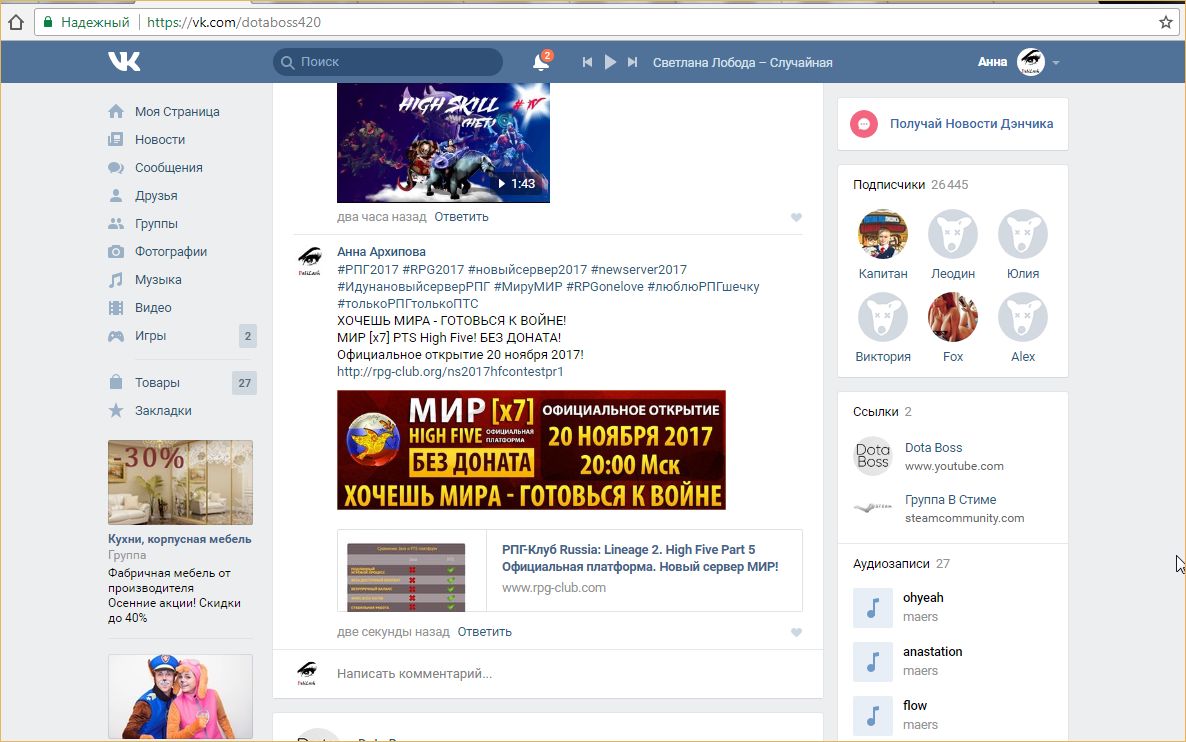Expand the Анна profile dropdown menu
Image resolution: width=1186 pixels, height=742 pixels.
(1056, 63)
